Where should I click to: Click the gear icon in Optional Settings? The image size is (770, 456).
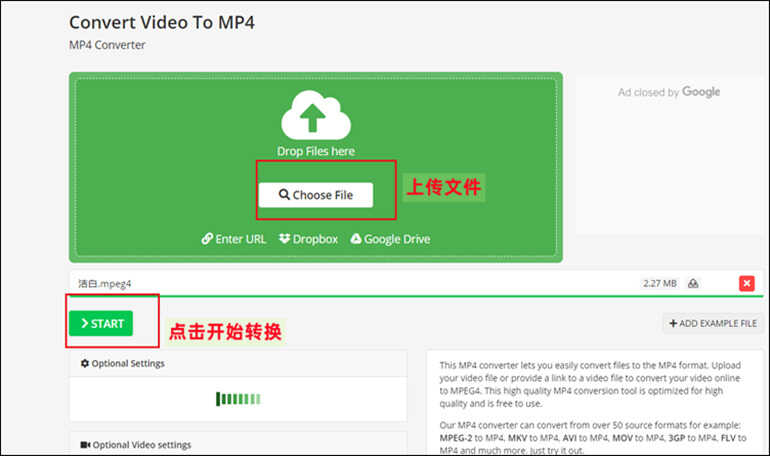(84, 363)
